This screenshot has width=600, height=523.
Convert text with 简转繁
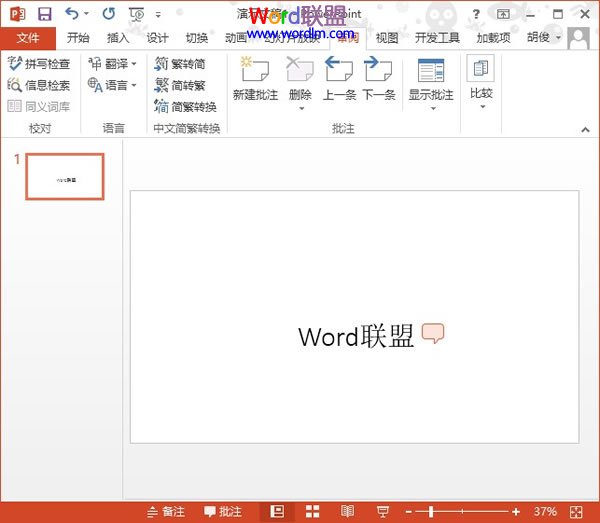180,85
